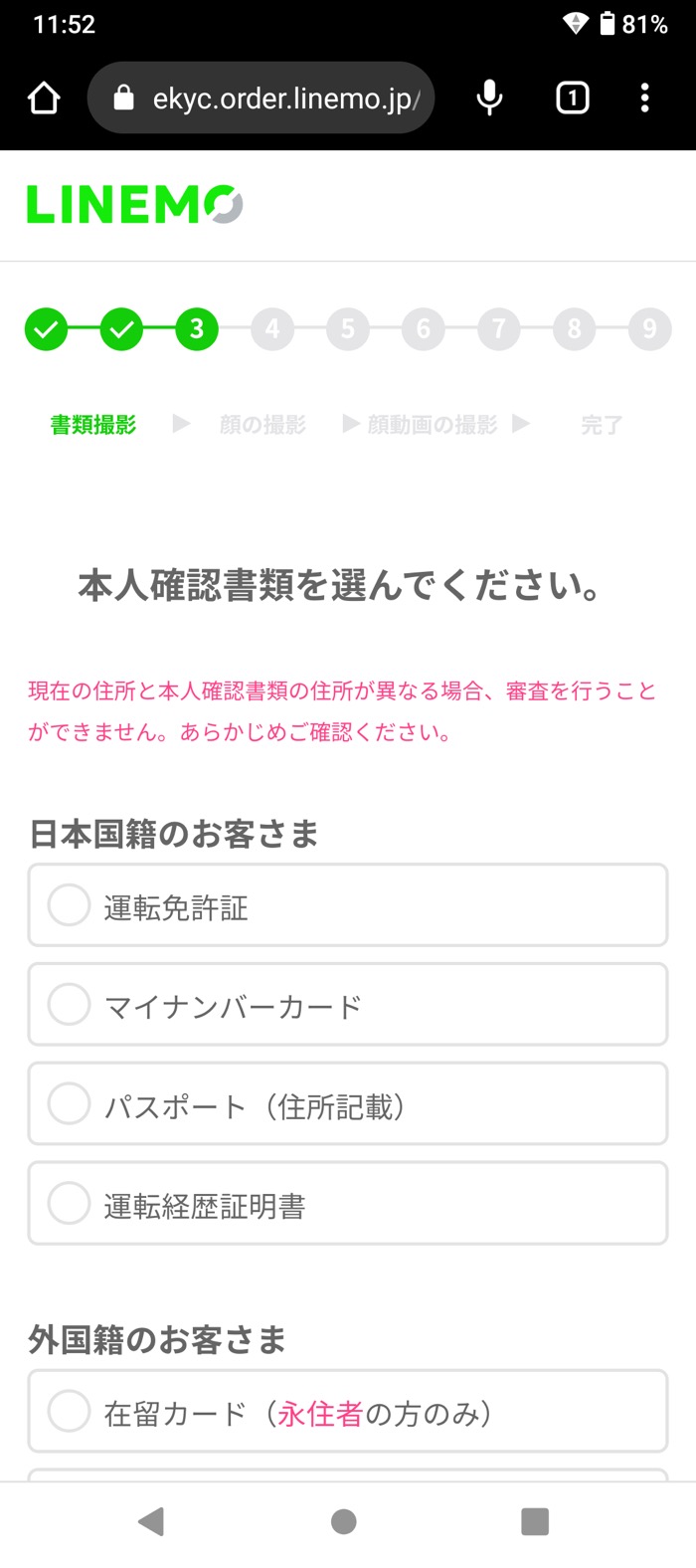Tap the address bar showing ekyc.order.linemo.jp
The width and height of the screenshot is (696, 1568).
[288, 98]
